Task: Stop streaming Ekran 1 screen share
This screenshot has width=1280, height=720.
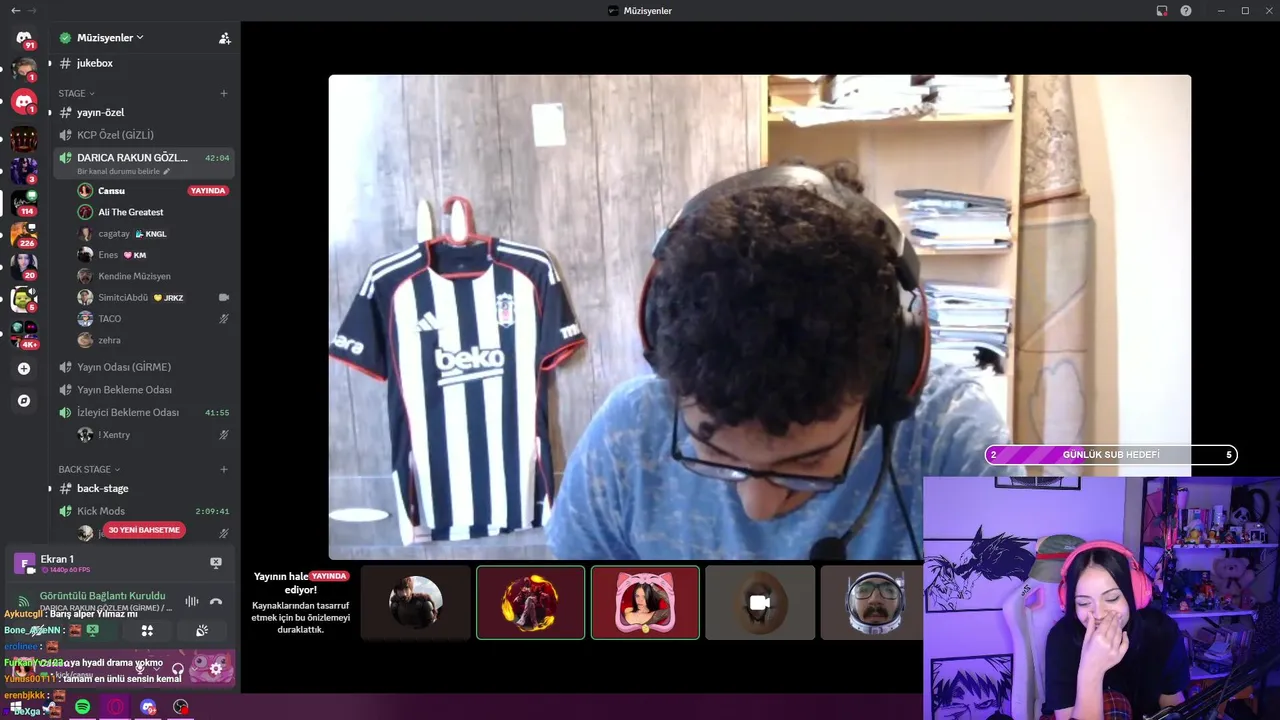Action: click(215, 563)
